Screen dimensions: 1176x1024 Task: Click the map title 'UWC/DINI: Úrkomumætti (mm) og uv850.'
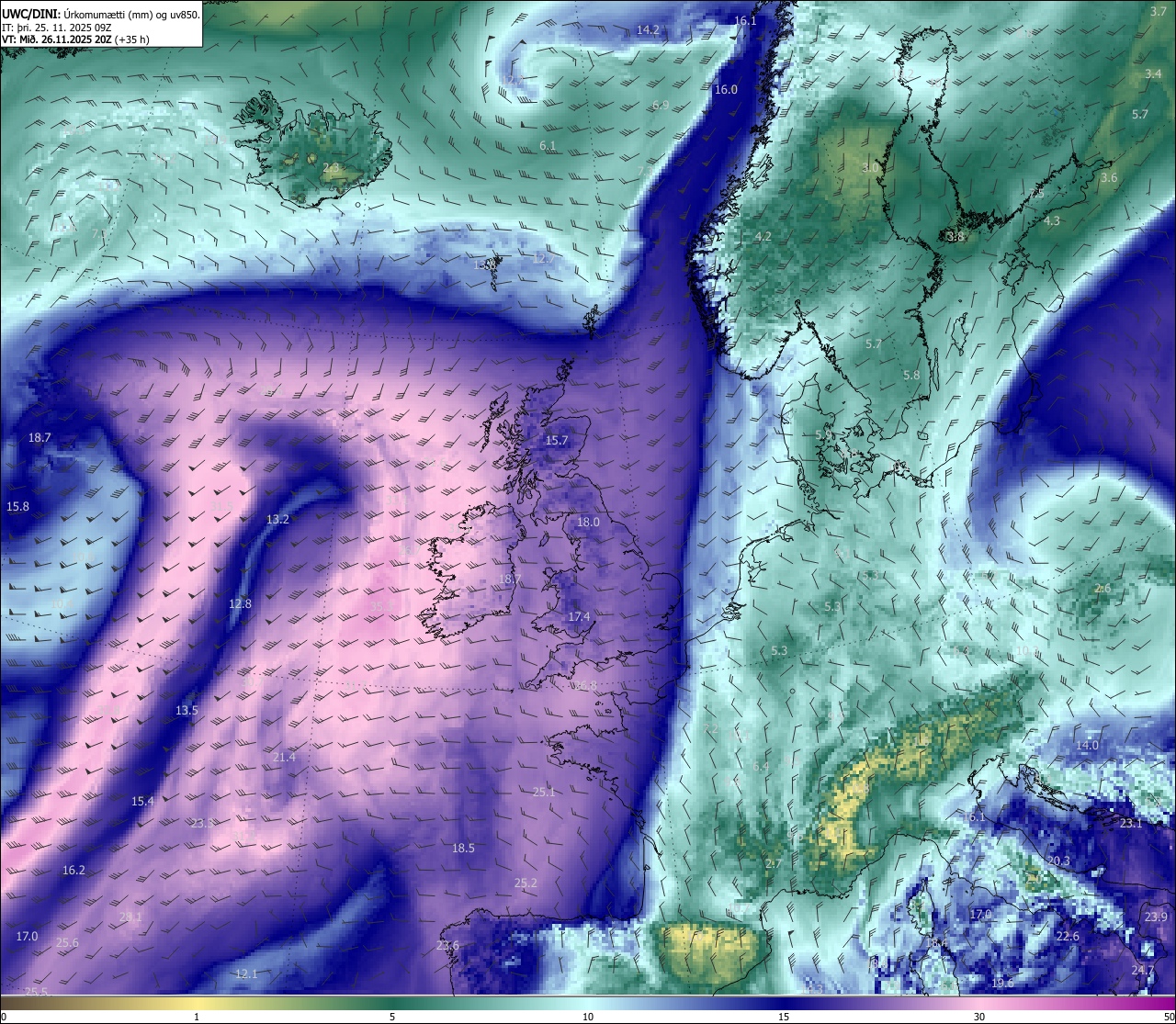click(101, 14)
